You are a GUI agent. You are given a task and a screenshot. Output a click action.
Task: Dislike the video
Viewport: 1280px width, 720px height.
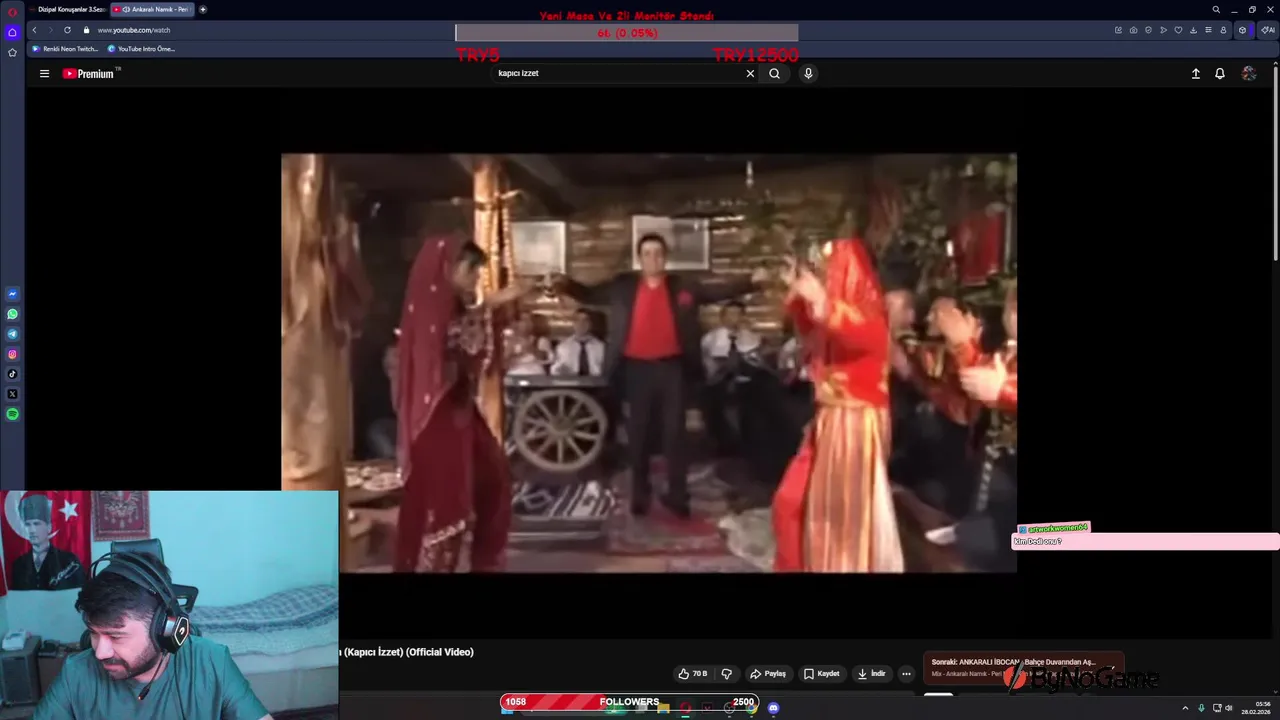click(727, 673)
